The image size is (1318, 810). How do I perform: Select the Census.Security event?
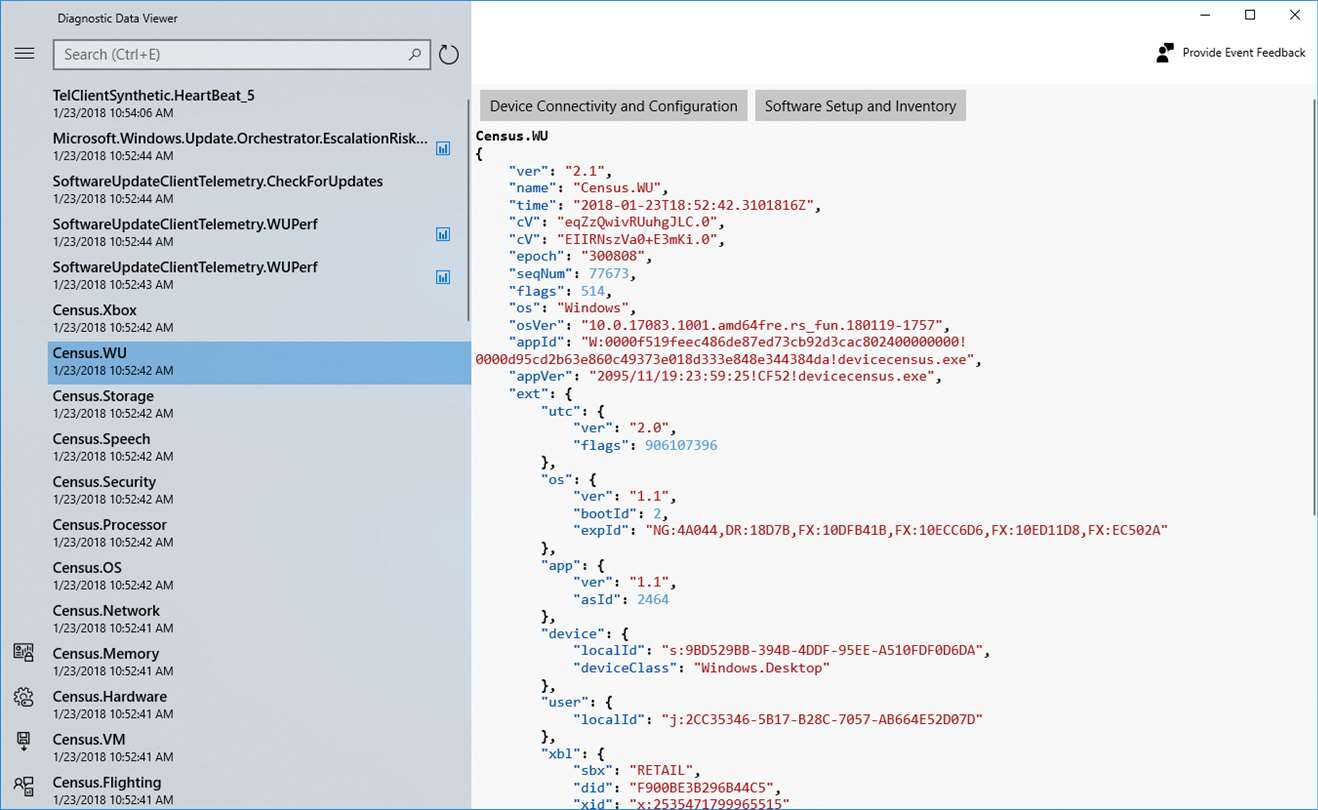point(258,490)
